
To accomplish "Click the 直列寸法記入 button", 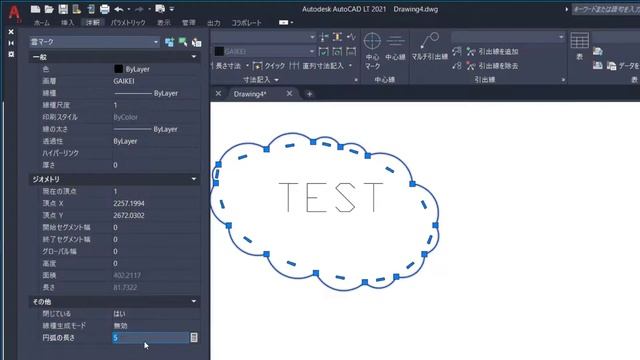I will (x=318, y=66).
